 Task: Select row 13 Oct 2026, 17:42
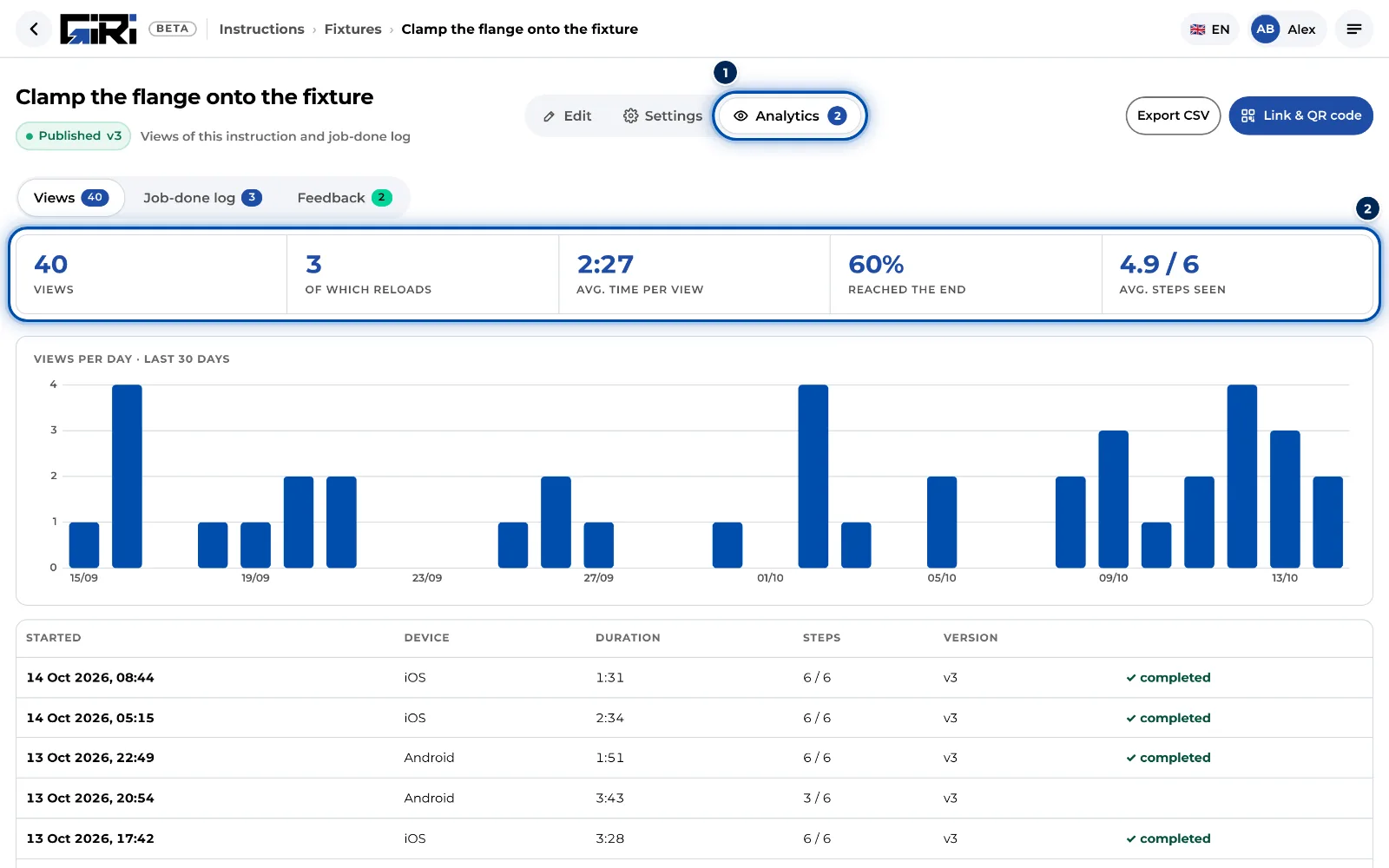pos(694,838)
